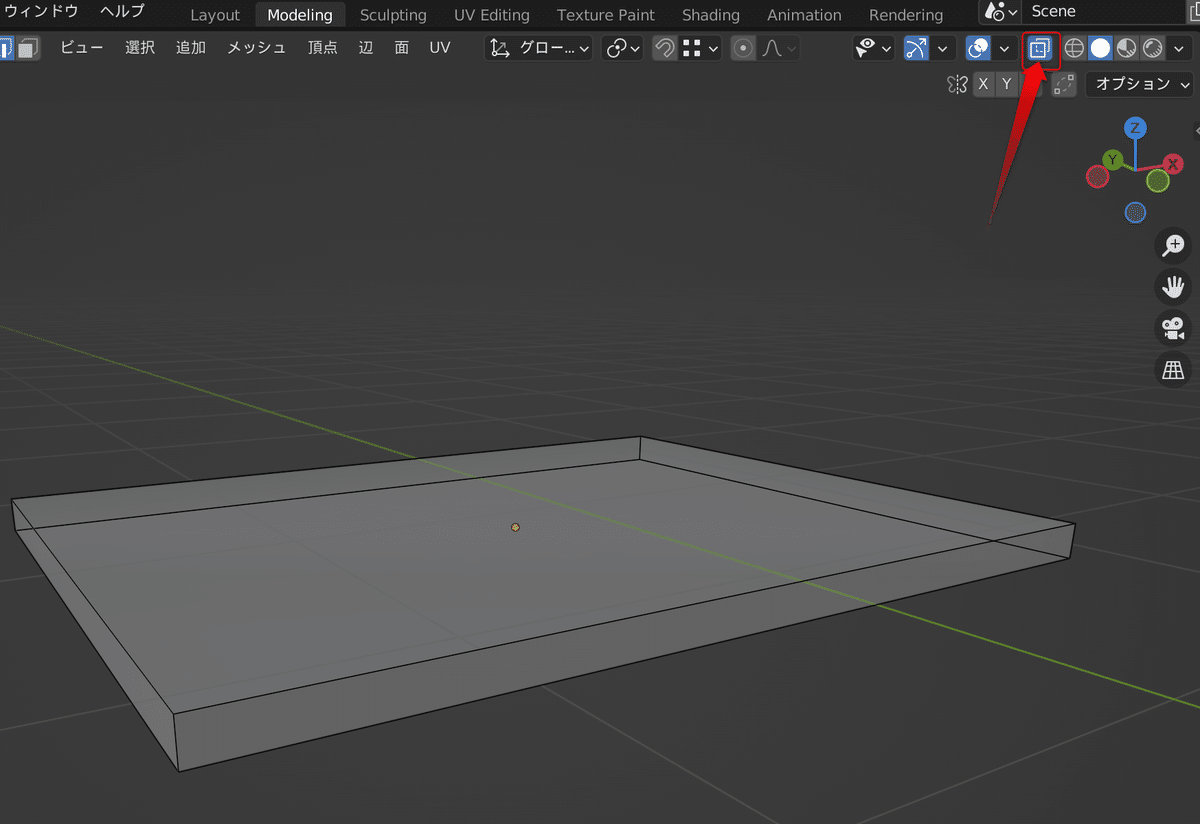Image resolution: width=1200 pixels, height=824 pixels.
Task: Click the Z axis on navigation gizmo
Action: click(1135, 128)
